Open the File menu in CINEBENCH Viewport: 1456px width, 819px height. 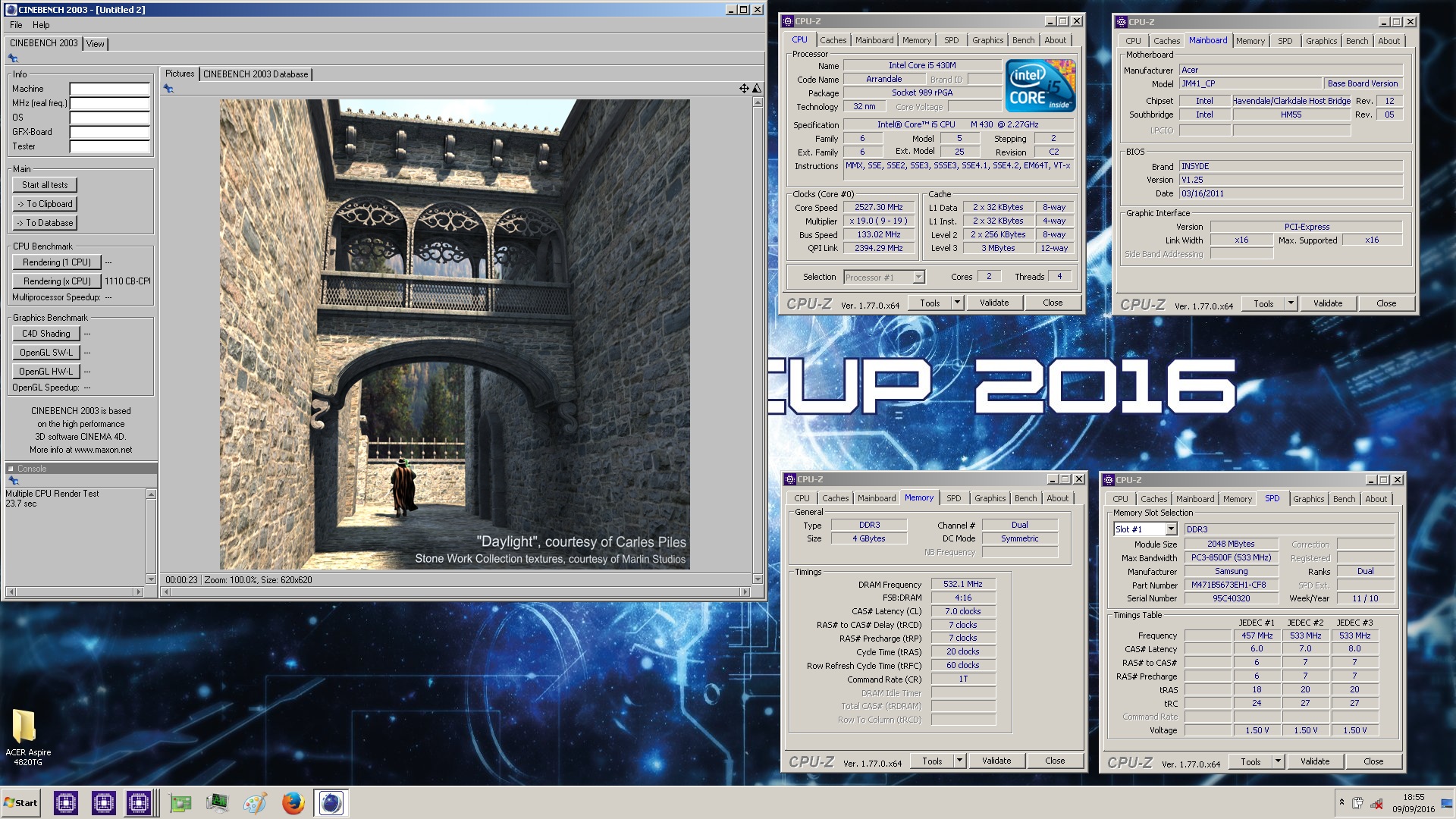(x=16, y=25)
